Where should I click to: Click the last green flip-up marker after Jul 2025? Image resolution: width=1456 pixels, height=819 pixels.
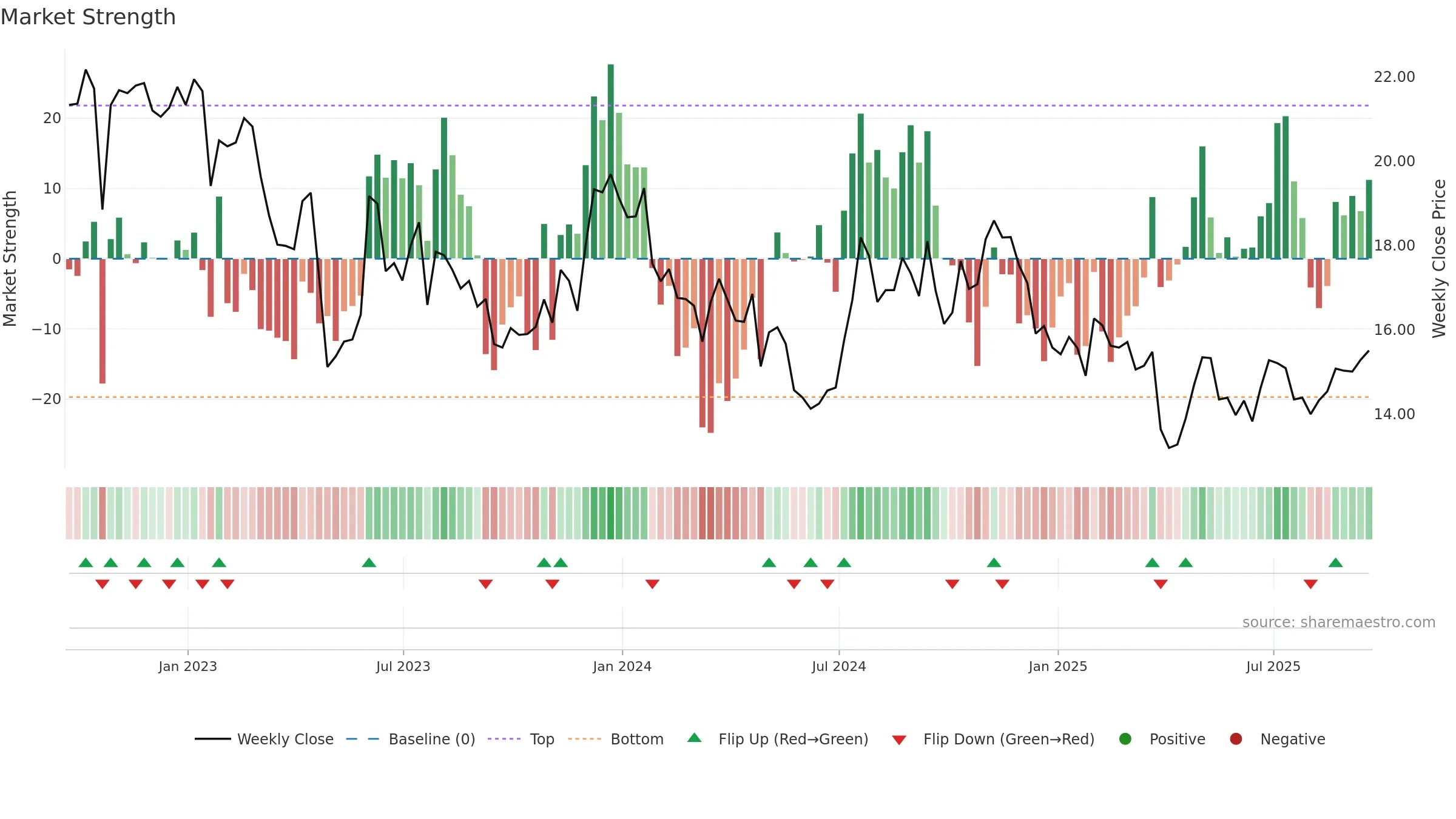click(x=1335, y=562)
